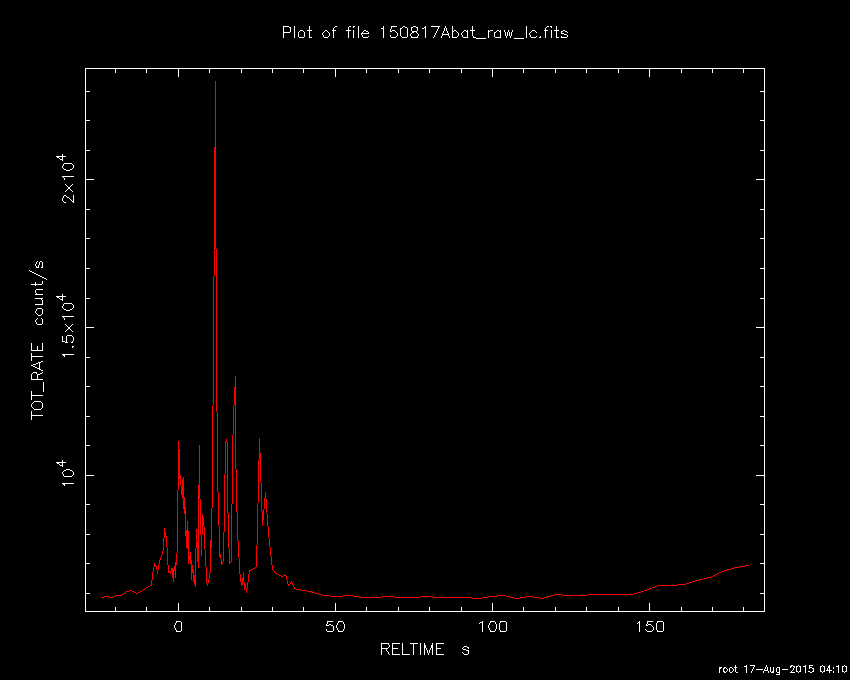Click the '0' x-axis tick label
This screenshot has height=680, width=850.
[178, 627]
